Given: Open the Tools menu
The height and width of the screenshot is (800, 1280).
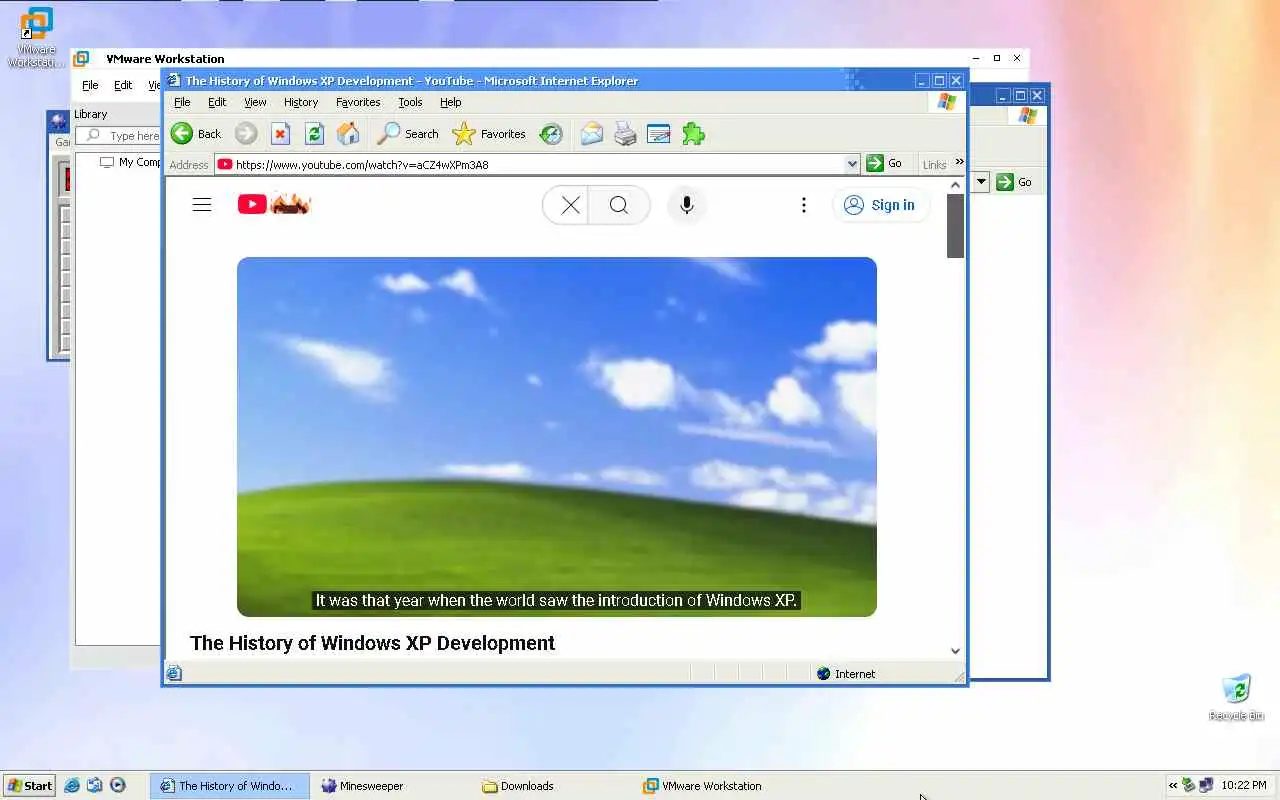Looking at the screenshot, I should click(410, 102).
